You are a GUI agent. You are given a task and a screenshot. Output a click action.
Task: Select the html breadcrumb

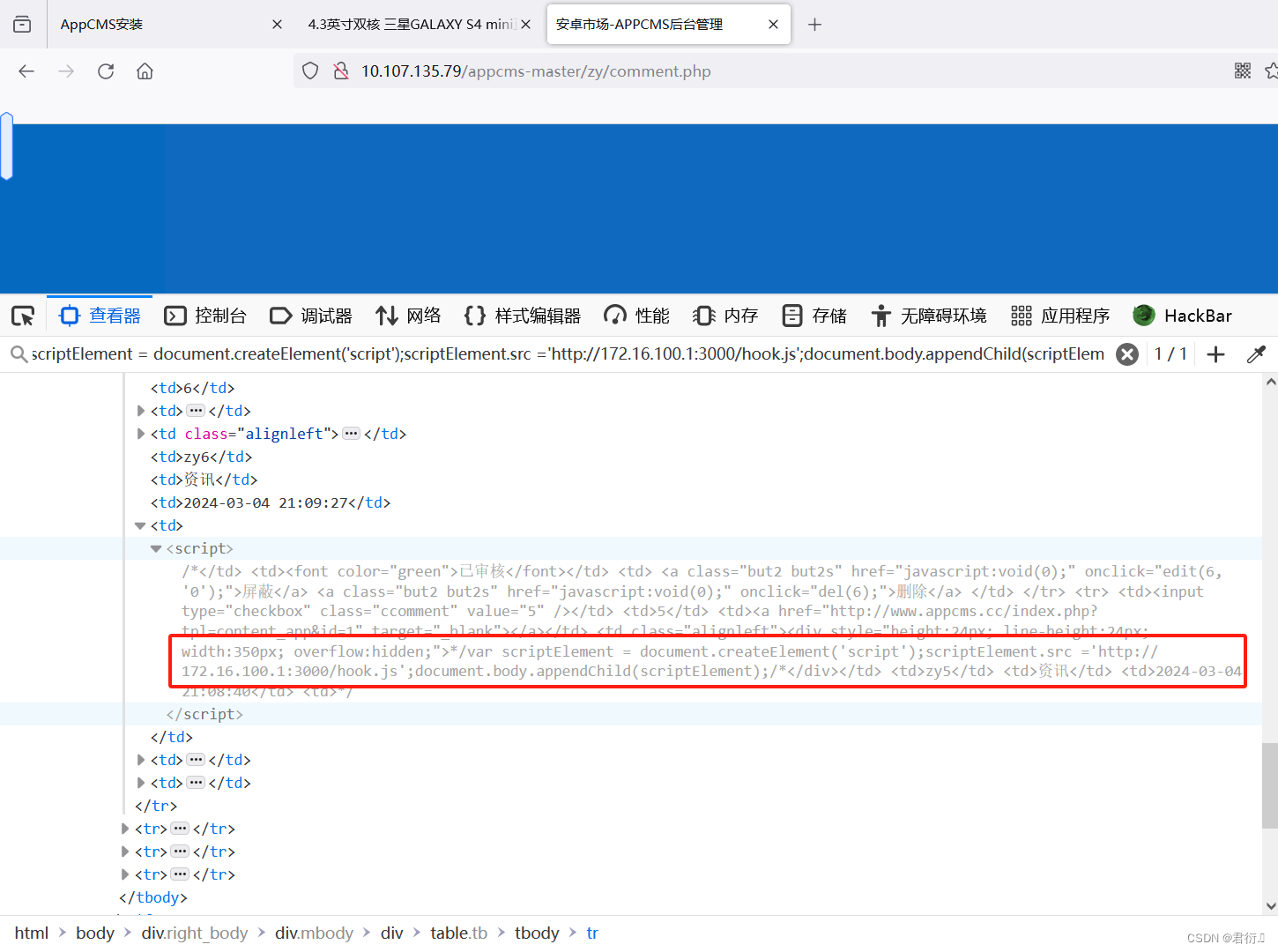pos(32,933)
